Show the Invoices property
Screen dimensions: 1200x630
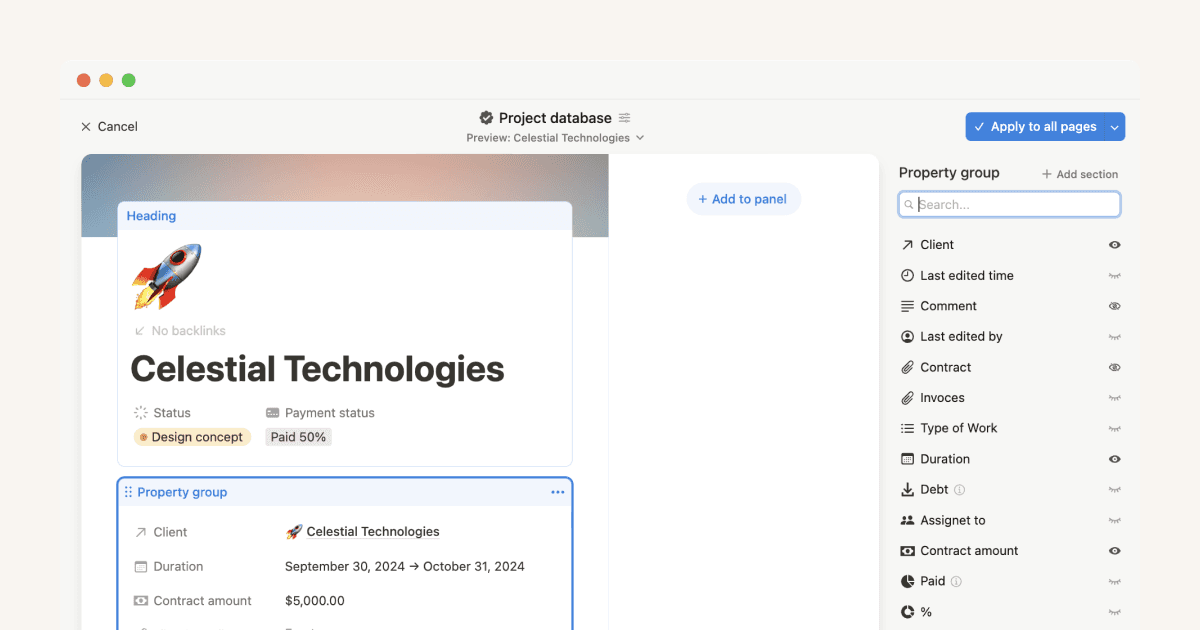(x=1114, y=397)
